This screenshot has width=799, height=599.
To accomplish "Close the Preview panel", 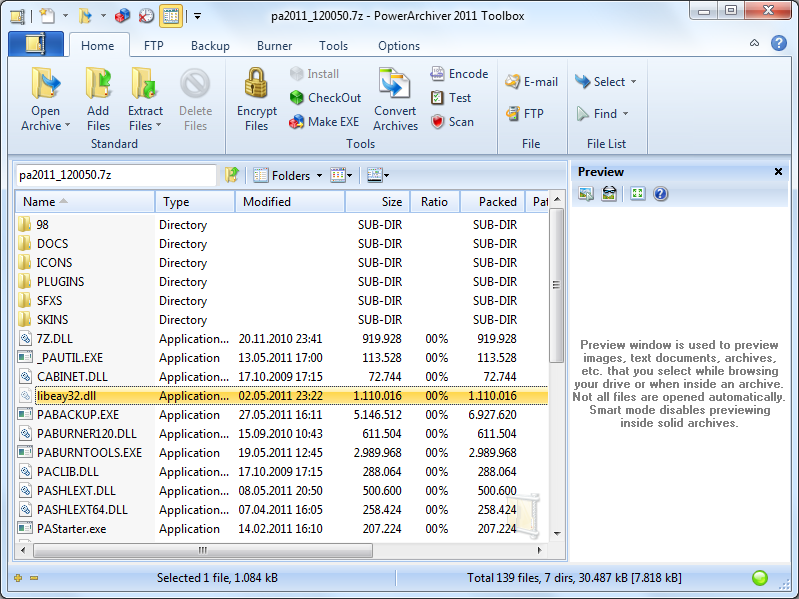I will tap(778, 172).
